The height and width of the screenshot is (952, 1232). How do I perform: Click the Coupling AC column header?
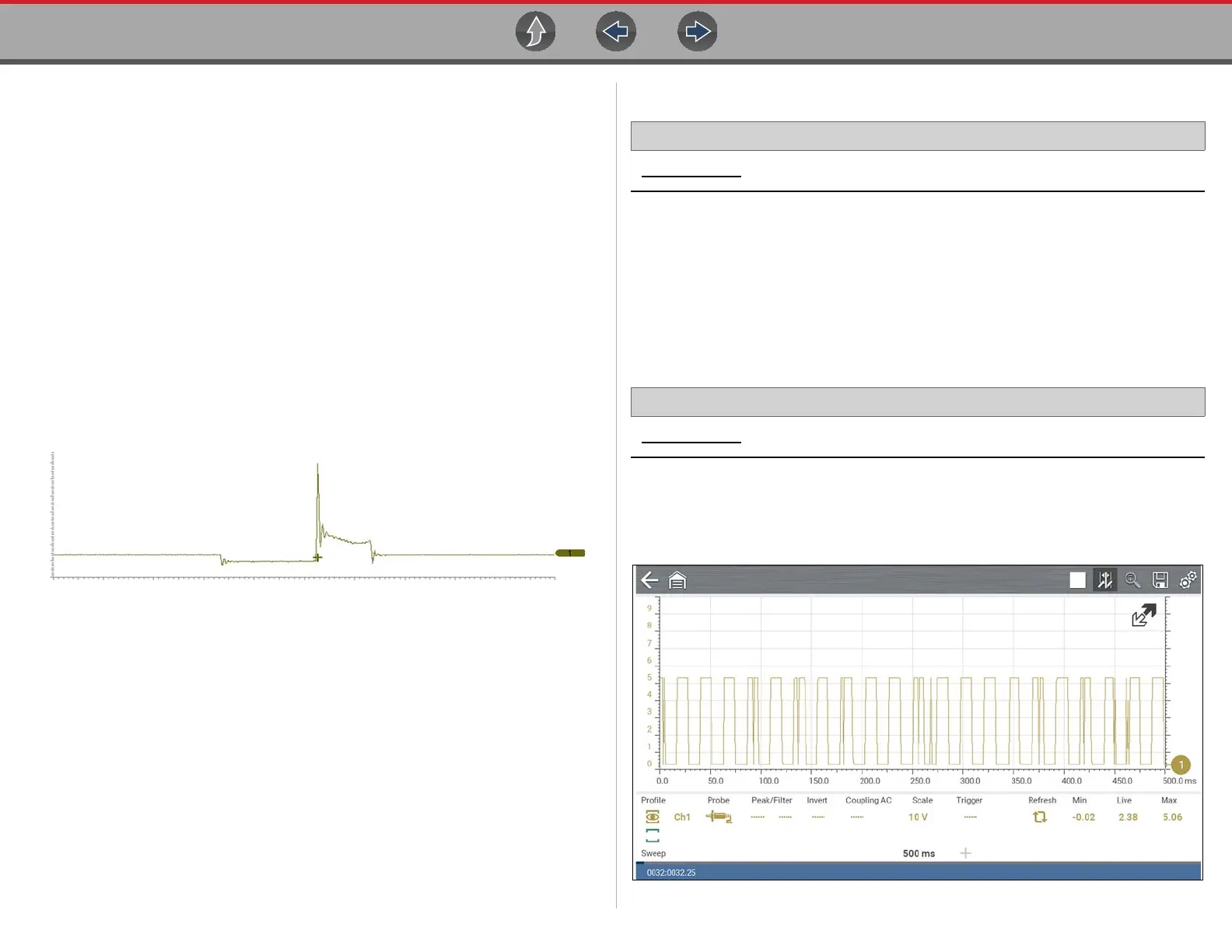pos(869,800)
